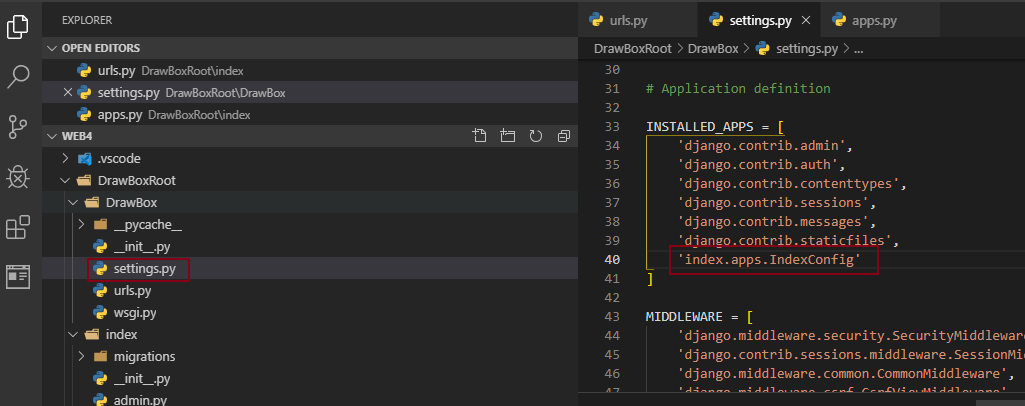Click the EXPLORER panel title
The image size is (1025, 406).
(87, 20)
